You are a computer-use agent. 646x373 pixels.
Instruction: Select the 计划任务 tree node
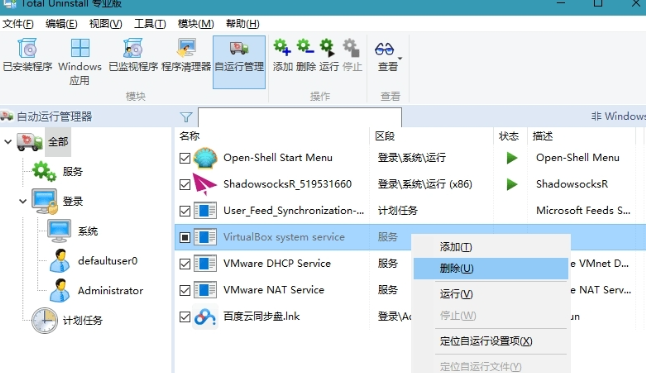(x=82, y=320)
